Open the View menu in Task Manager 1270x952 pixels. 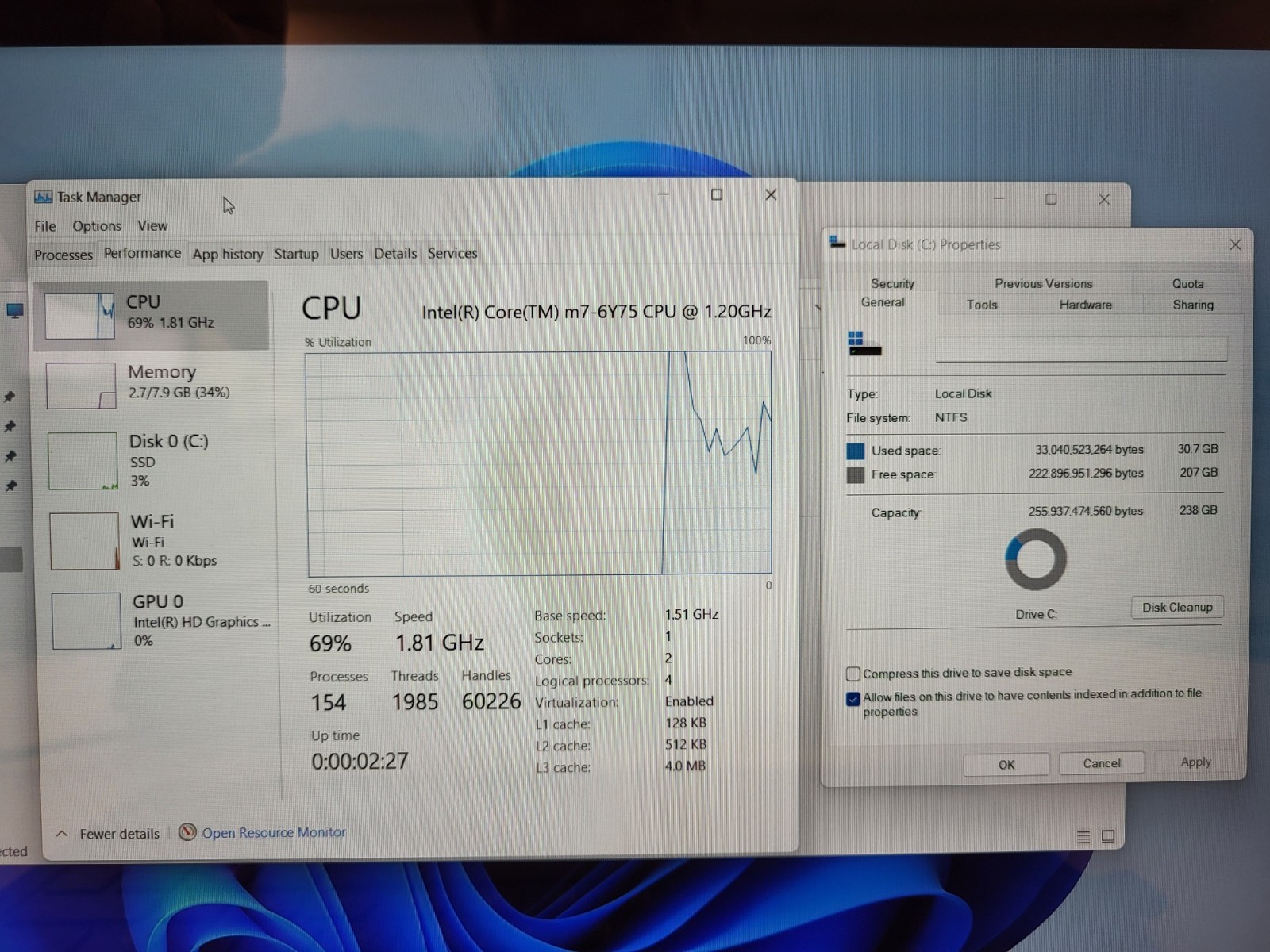152,226
